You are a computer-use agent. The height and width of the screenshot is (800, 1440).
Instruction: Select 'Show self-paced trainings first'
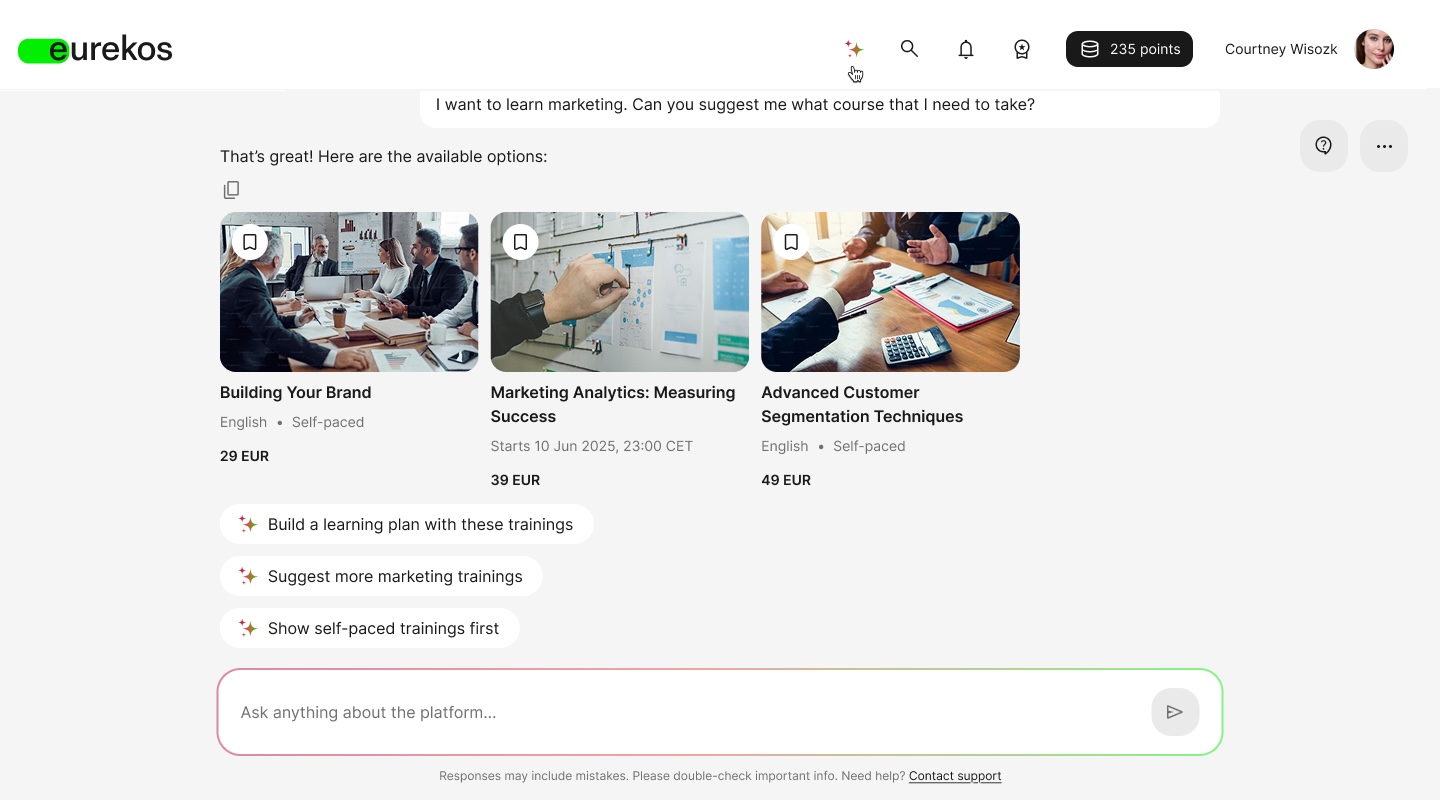tap(369, 628)
